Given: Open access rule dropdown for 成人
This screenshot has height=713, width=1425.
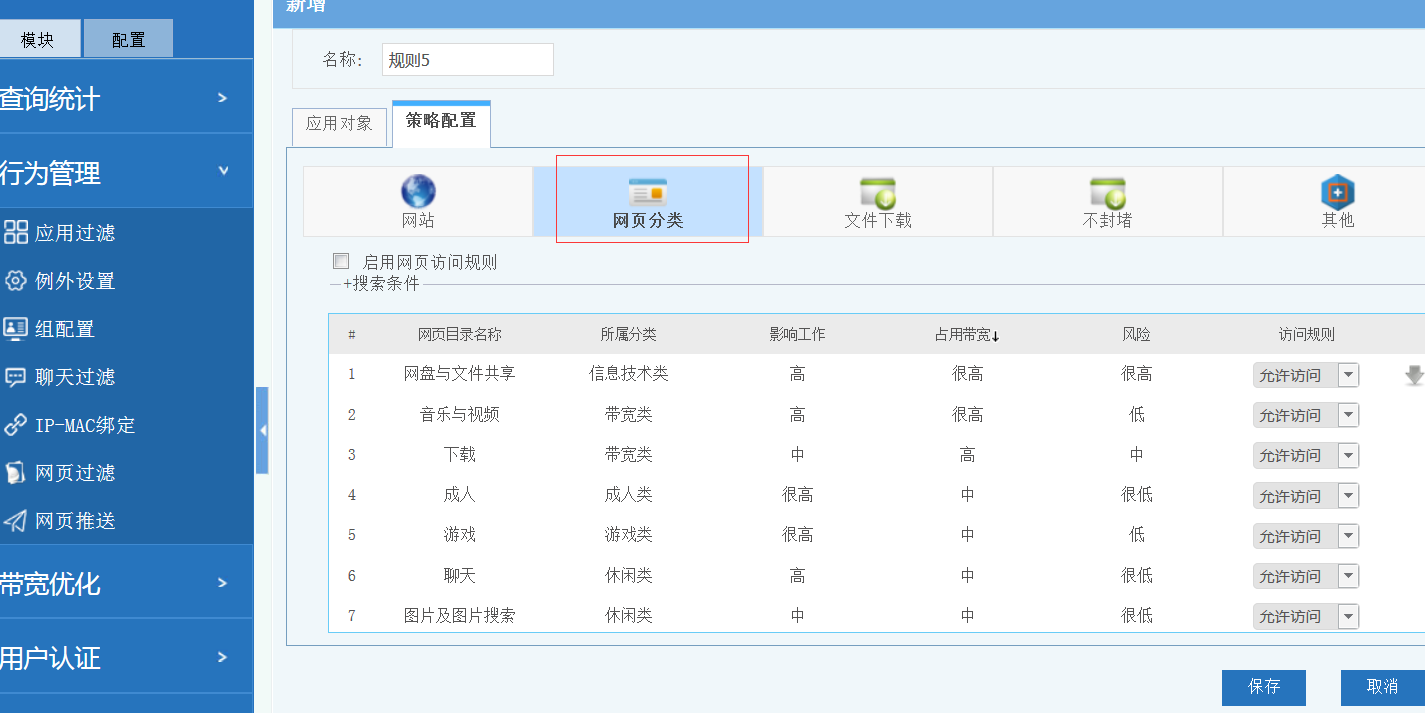Looking at the screenshot, I should tap(1348, 496).
